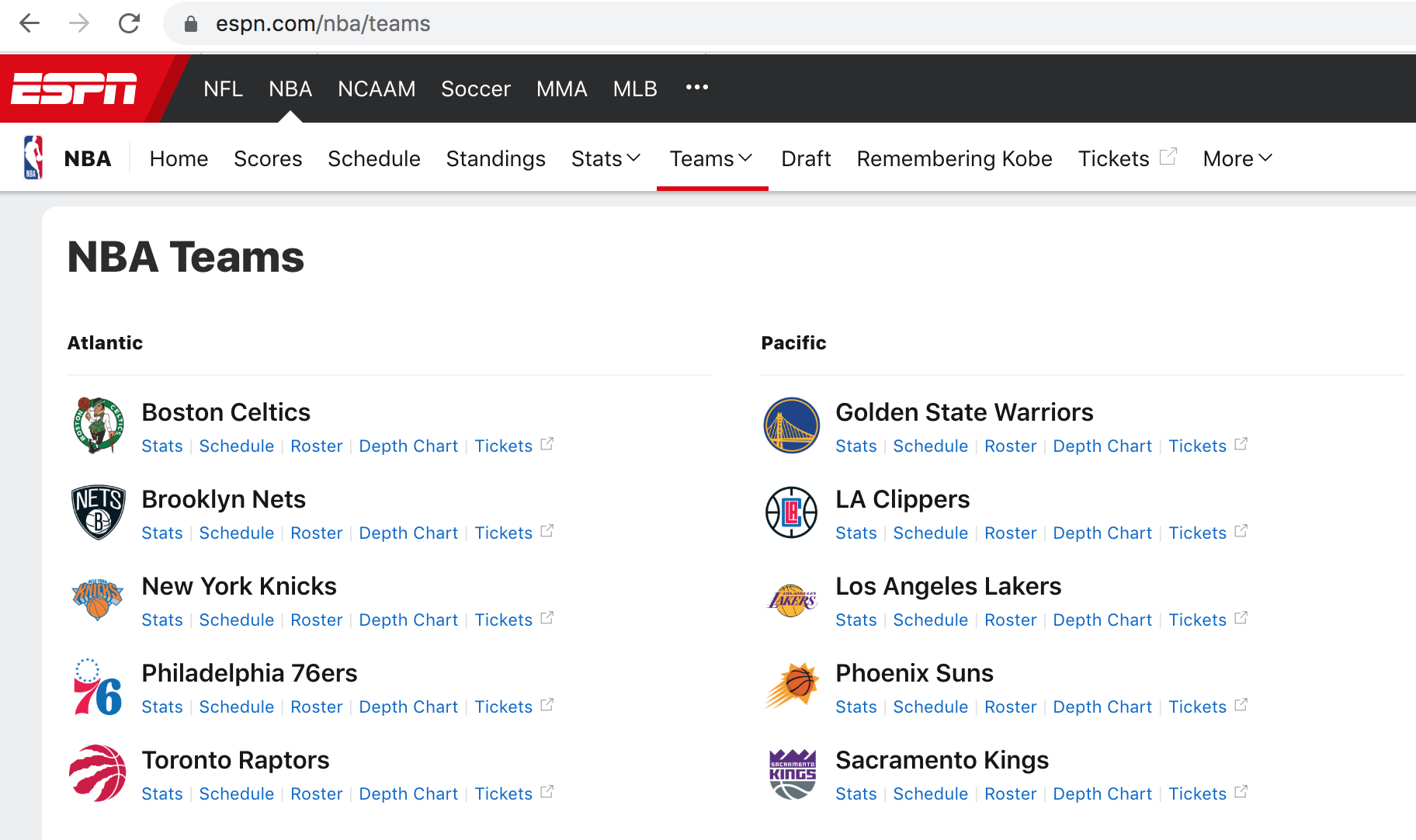Open Sacramento Kings Roster link
This screenshot has width=1416, height=840.
[1011, 794]
